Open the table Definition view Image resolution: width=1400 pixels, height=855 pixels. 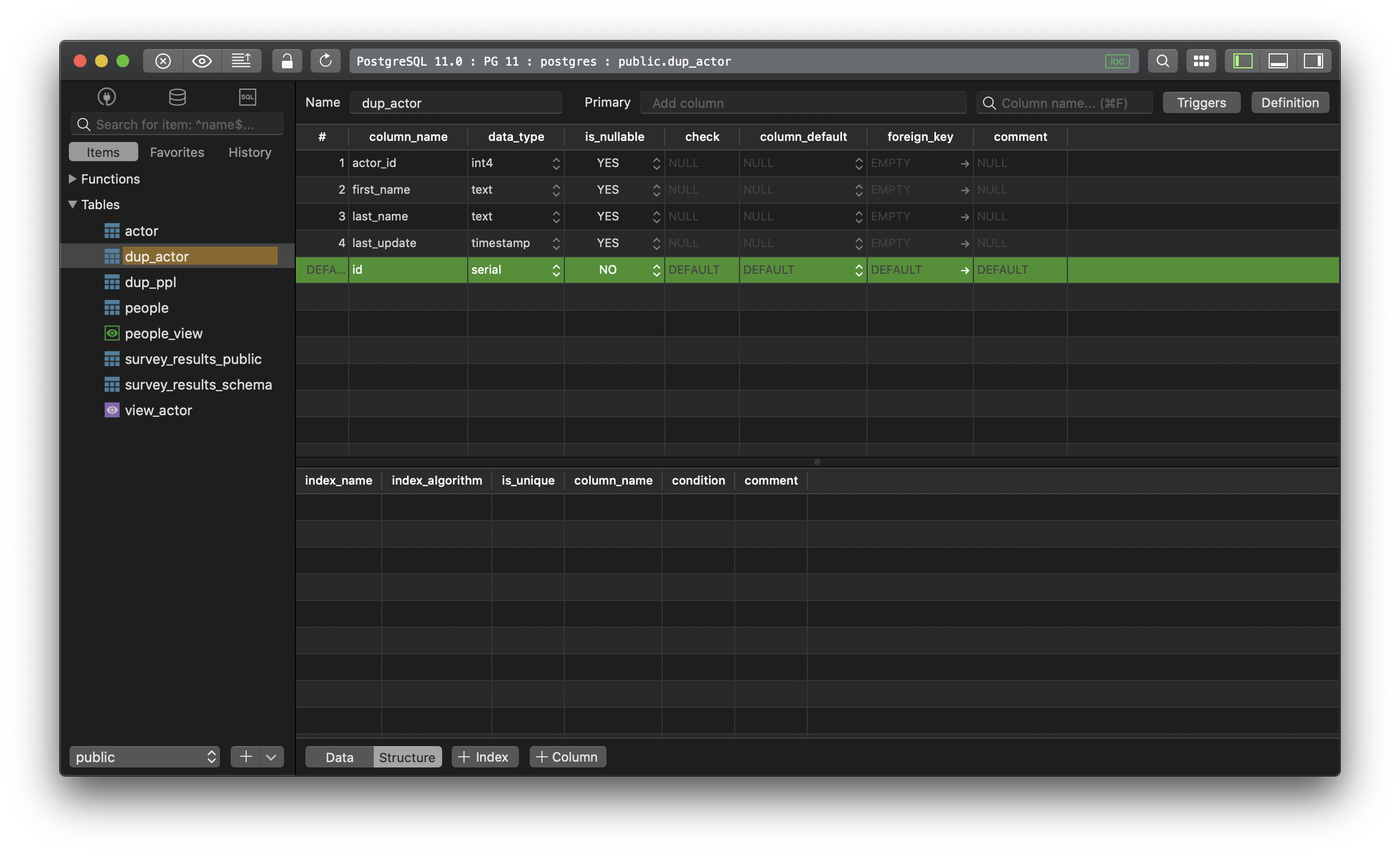[1290, 102]
